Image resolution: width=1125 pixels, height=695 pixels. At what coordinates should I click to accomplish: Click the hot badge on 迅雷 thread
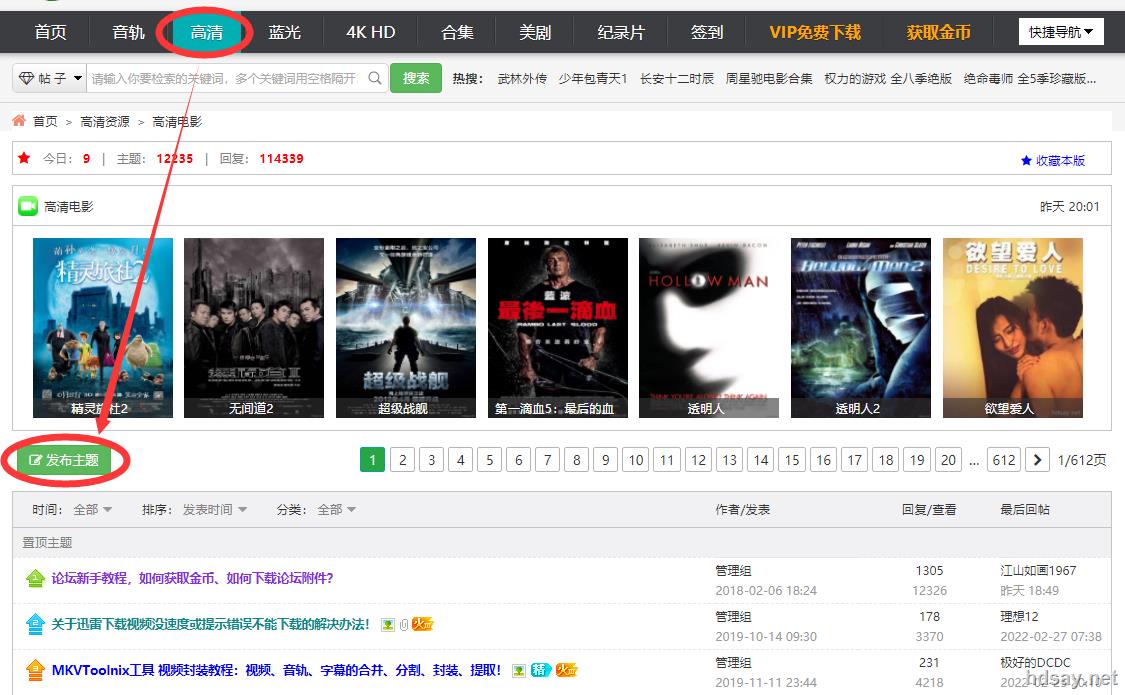423,624
